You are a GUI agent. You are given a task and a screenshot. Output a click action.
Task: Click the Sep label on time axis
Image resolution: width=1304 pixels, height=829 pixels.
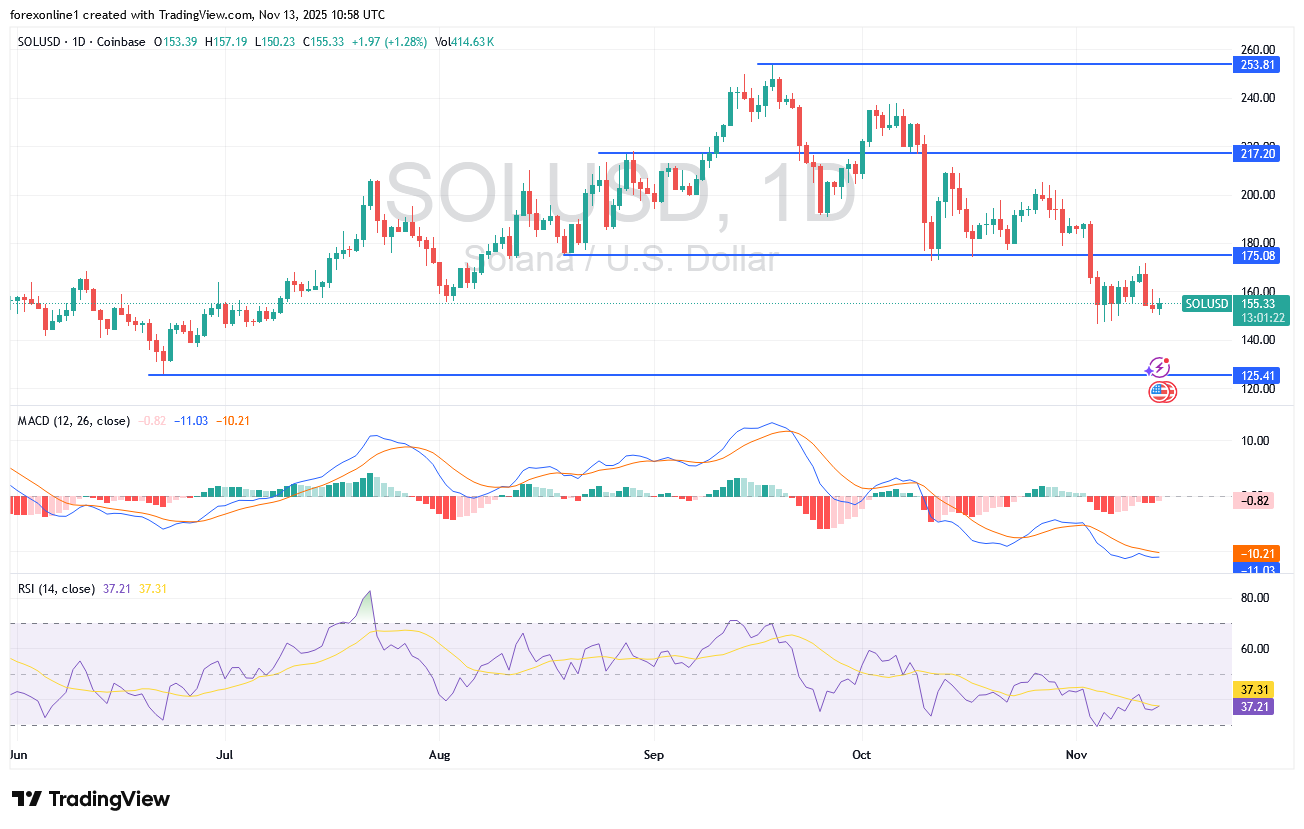click(x=653, y=753)
